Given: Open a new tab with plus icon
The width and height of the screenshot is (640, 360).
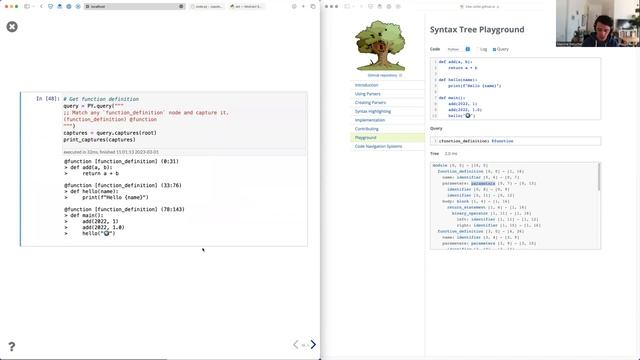Looking at the screenshot, I should point(303,7).
